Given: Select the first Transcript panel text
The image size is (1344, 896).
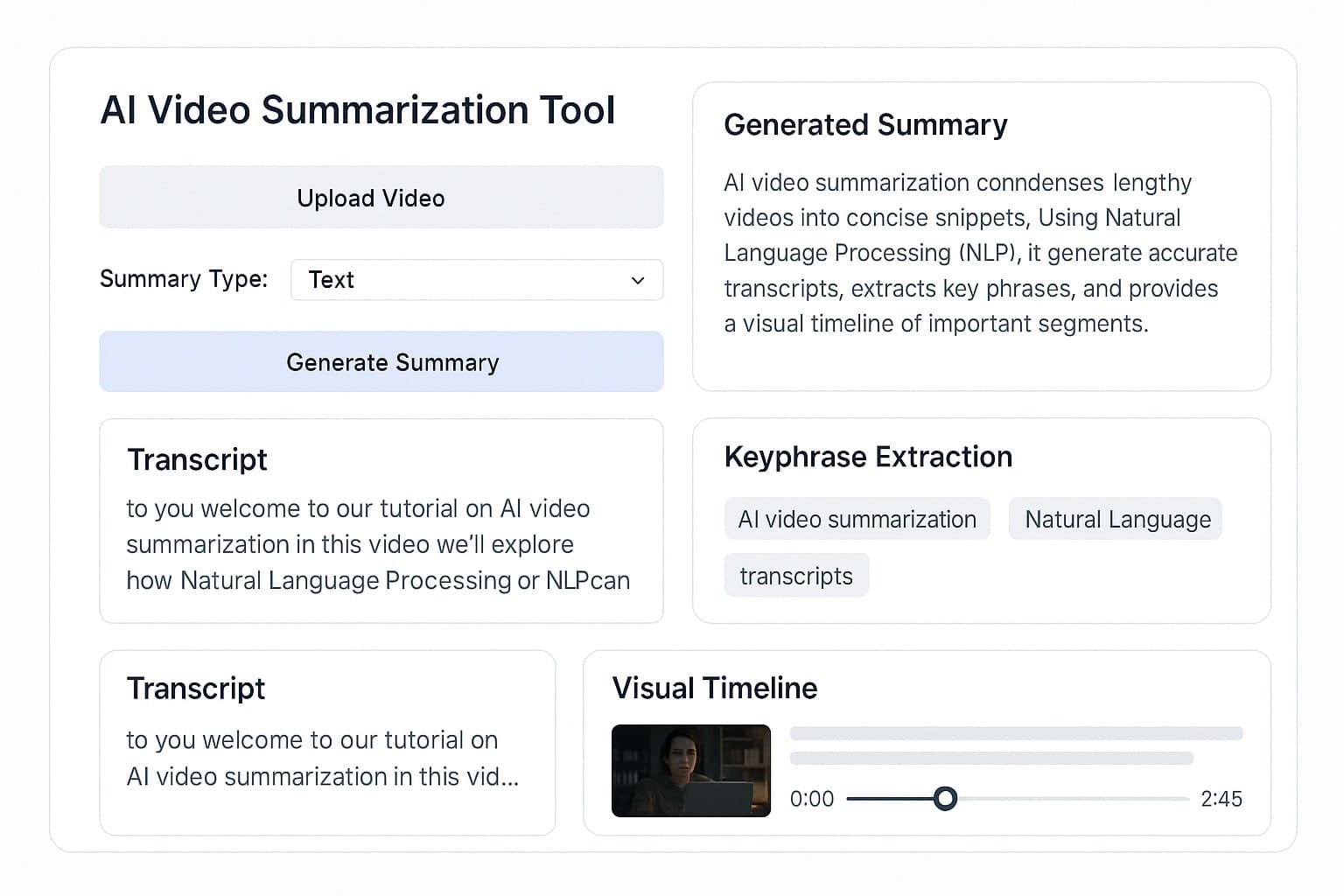Looking at the screenshot, I should click(x=379, y=543).
